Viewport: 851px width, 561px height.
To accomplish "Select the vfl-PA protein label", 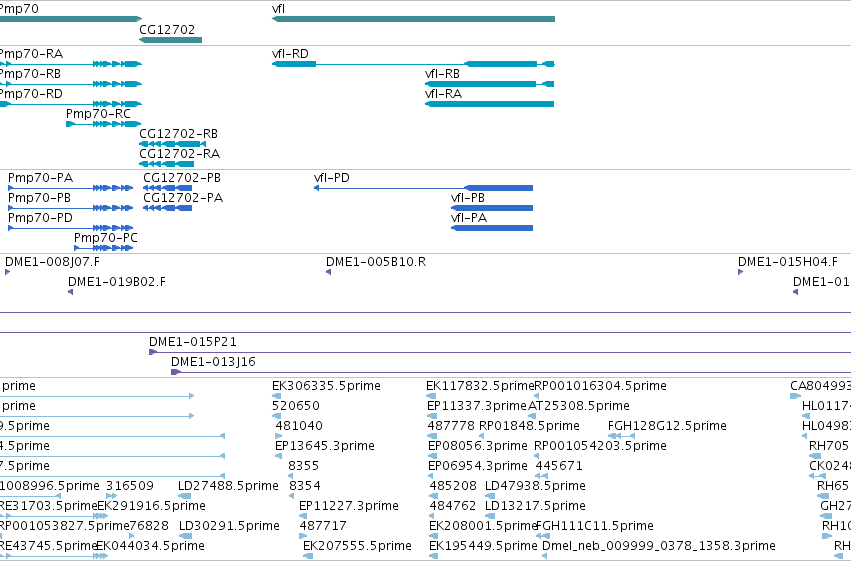I will point(469,218).
